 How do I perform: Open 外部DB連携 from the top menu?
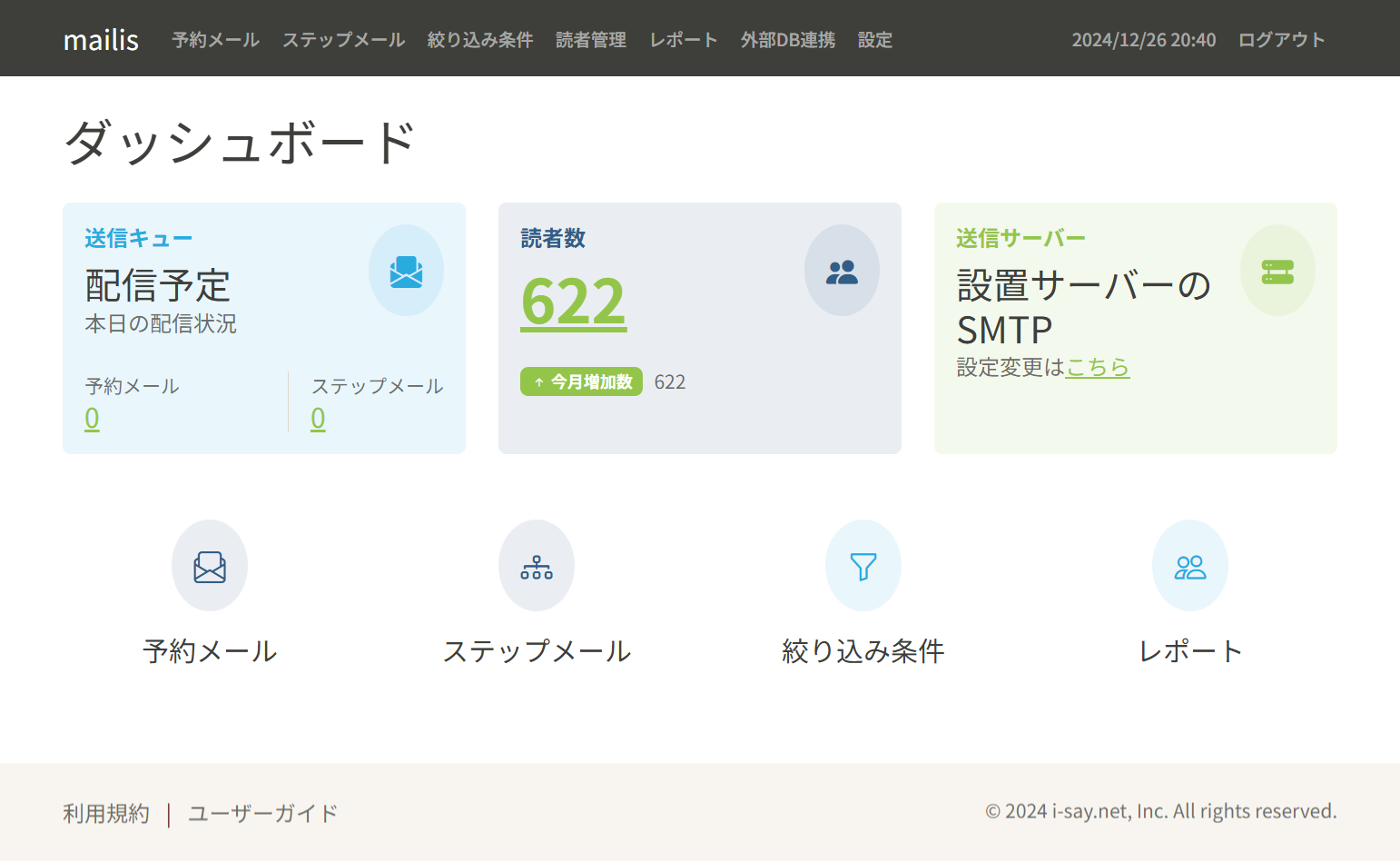click(x=788, y=40)
